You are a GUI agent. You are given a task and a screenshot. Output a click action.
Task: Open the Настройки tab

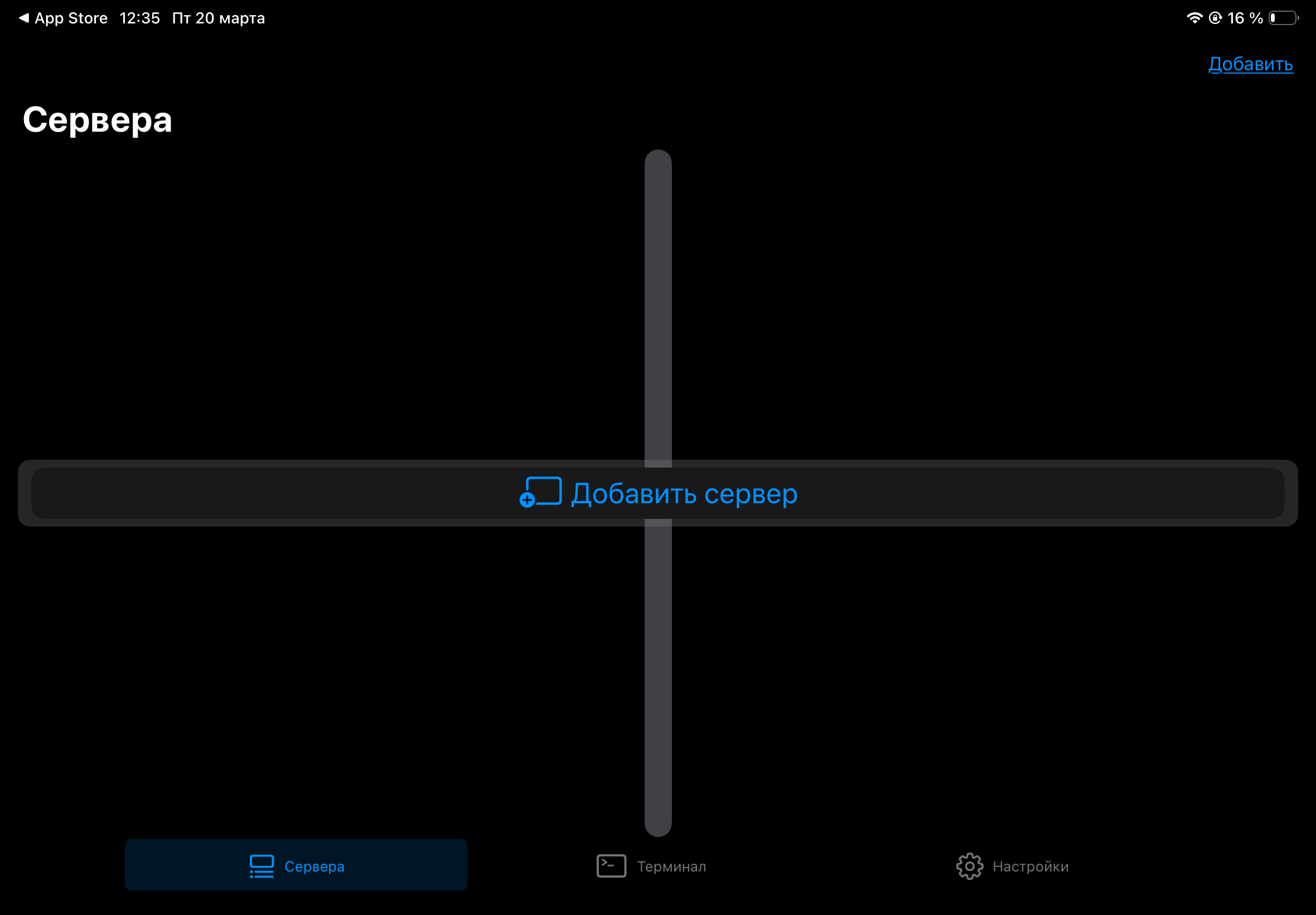(1030, 866)
